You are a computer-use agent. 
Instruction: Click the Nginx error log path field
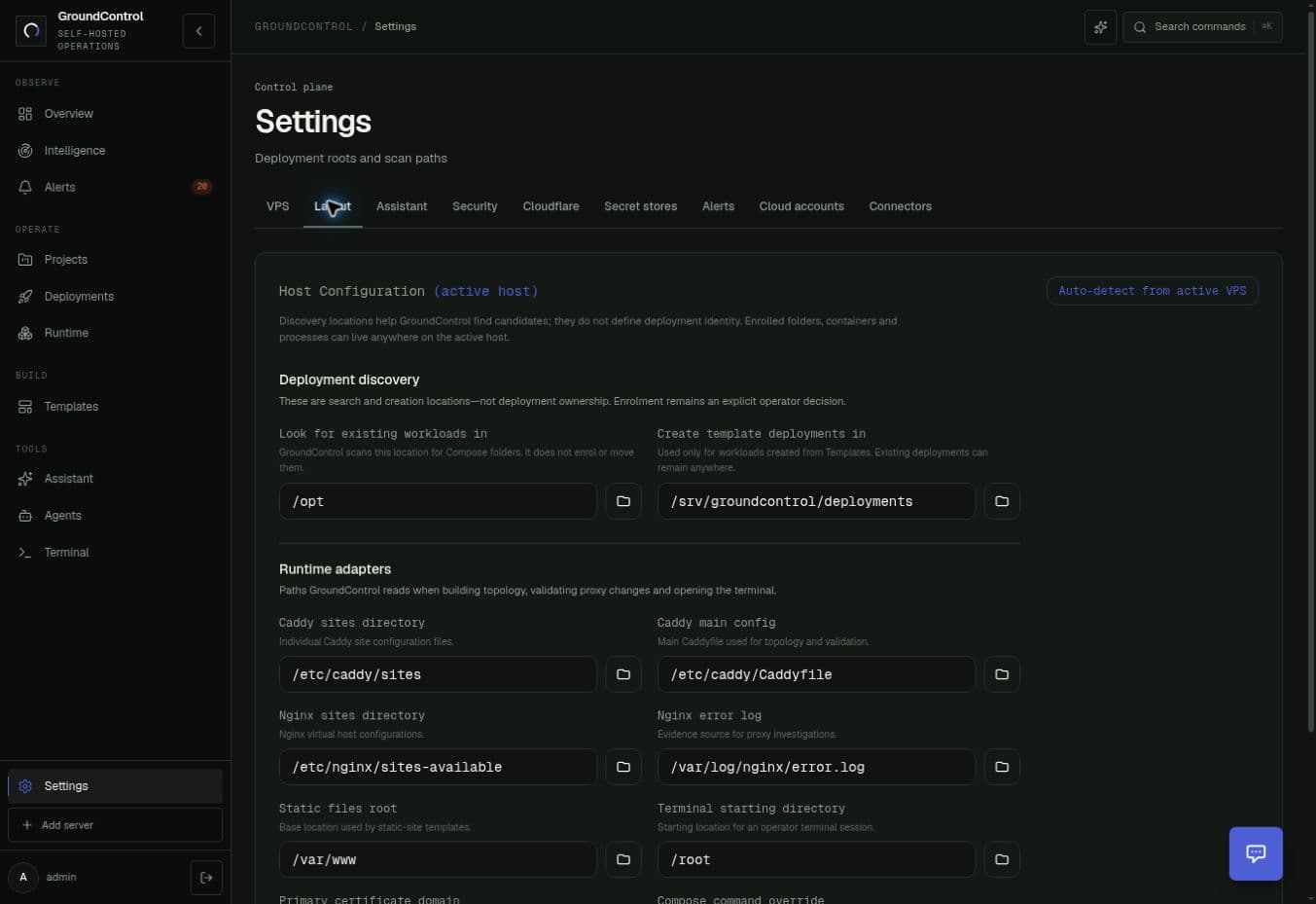point(816,767)
